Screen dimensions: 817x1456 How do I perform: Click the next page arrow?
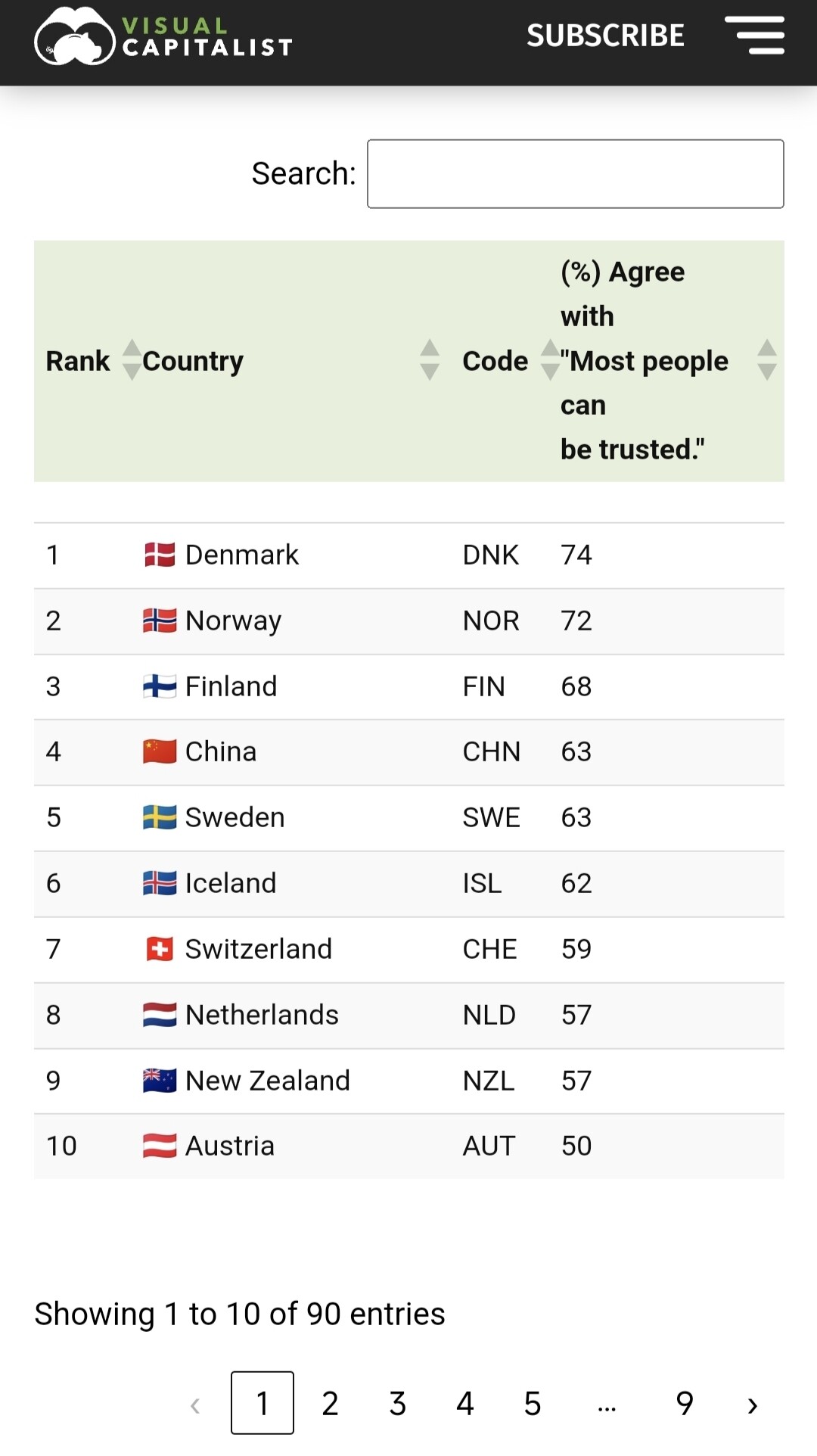(x=752, y=1405)
